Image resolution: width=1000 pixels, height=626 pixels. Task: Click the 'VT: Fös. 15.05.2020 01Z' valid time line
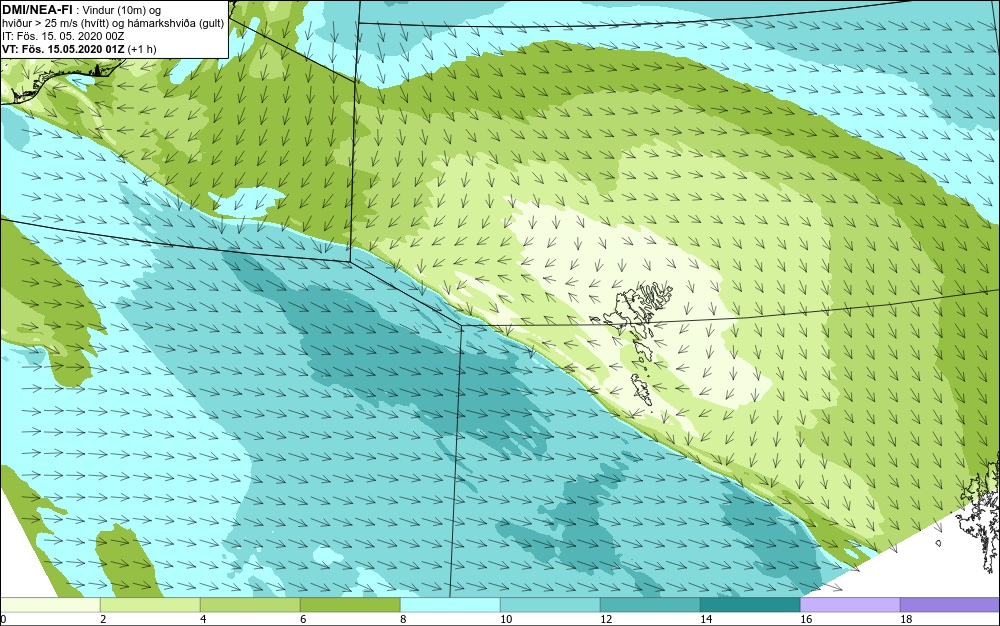[79, 49]
